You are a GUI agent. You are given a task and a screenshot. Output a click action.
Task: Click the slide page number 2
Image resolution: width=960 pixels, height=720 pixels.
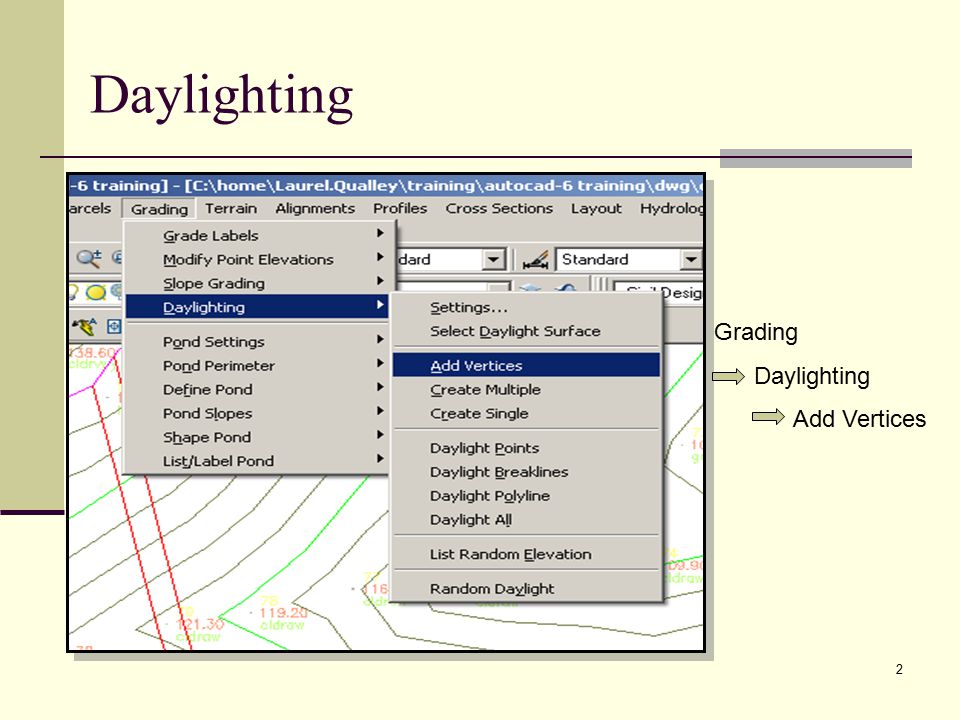[x=899, y=669]
